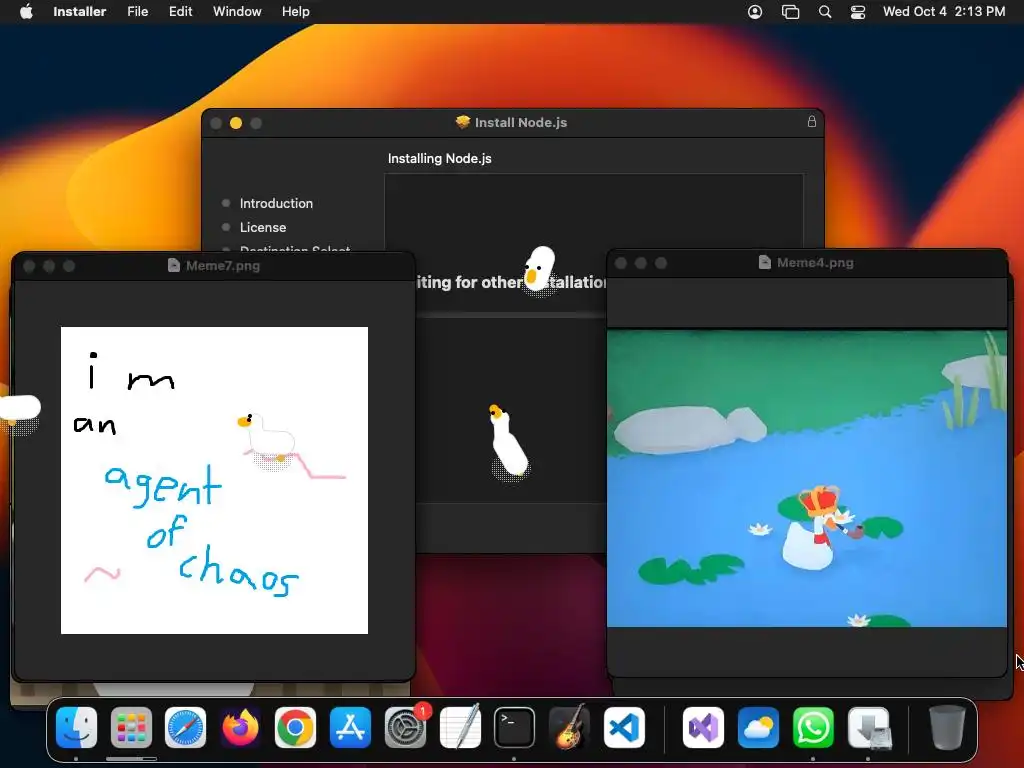
Task: Click the package icon in Install Node.js title
Action: pos(462,122)
